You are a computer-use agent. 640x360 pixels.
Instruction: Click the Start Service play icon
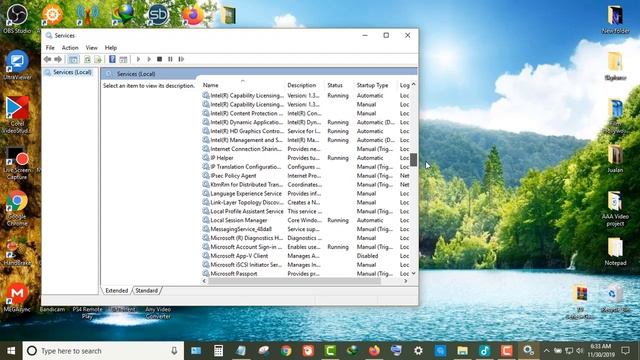click(138, 59)
